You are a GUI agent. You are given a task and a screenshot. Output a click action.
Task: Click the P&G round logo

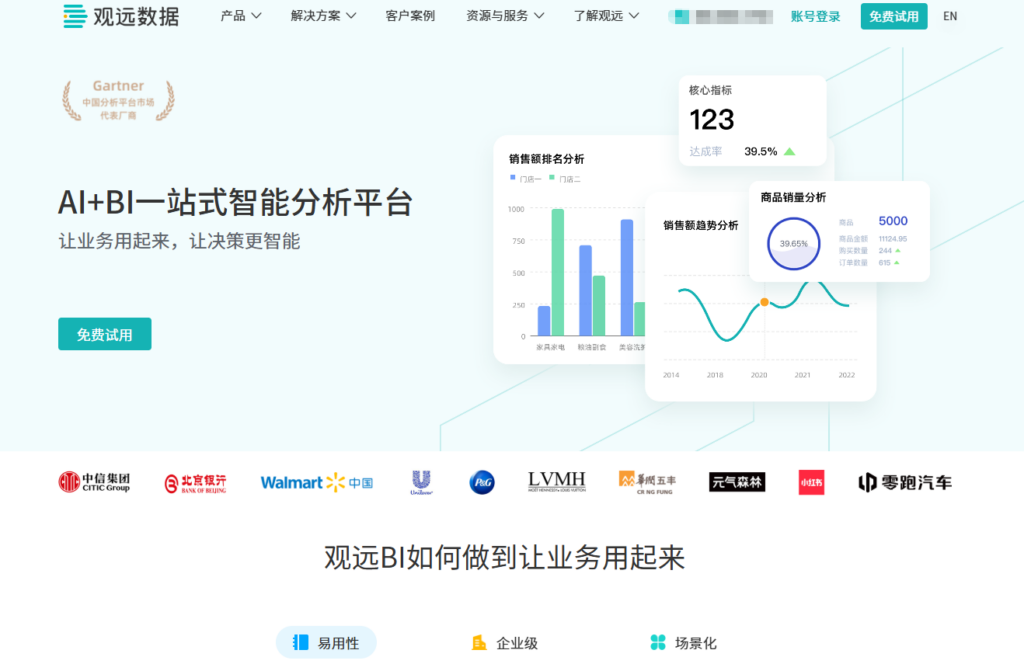coord(482,482)
